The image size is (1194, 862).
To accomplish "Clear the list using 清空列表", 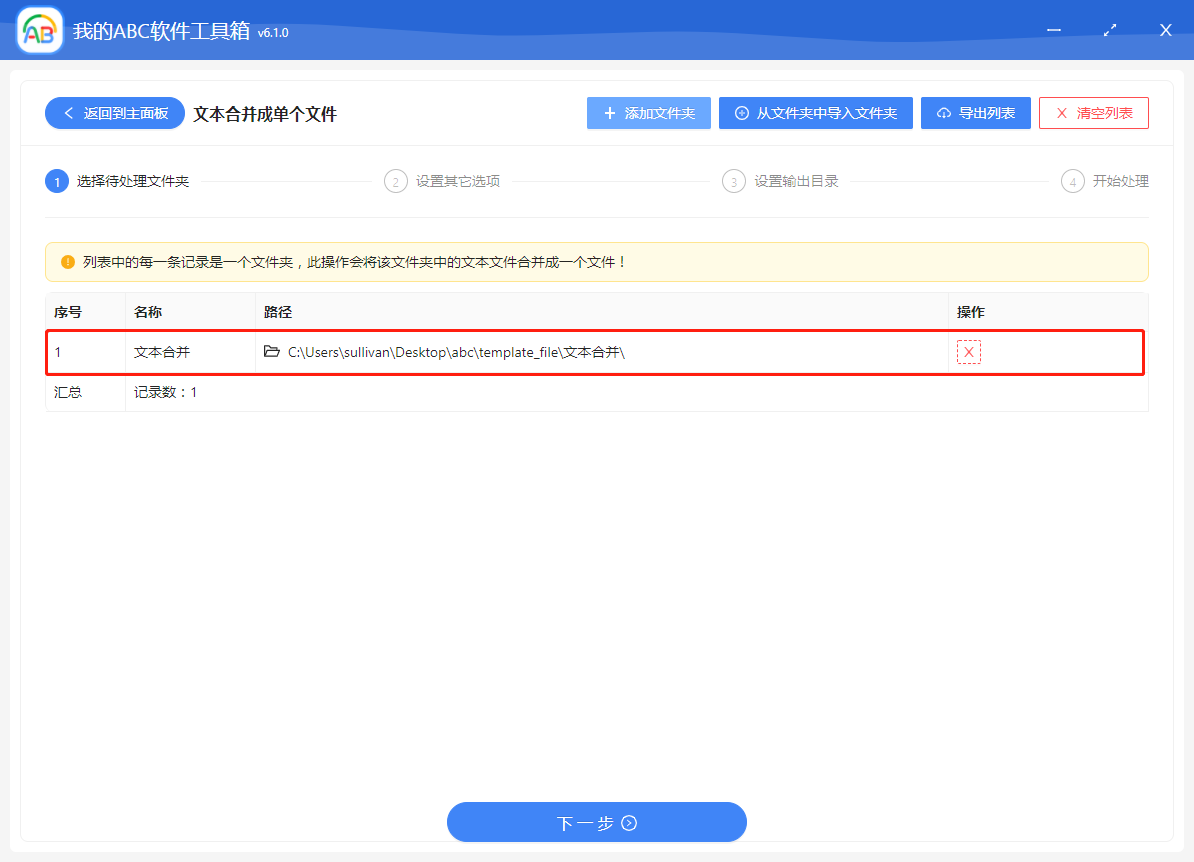I will [x=1093, y=114].
